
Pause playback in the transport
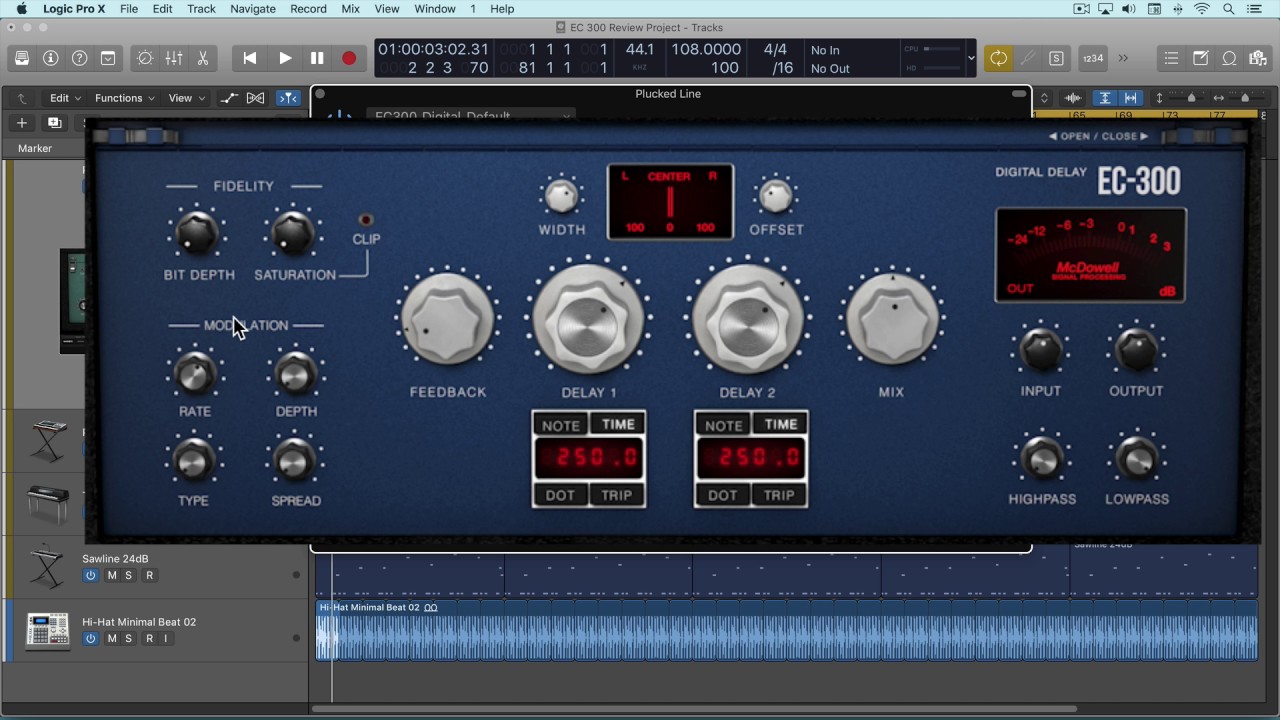317,58
